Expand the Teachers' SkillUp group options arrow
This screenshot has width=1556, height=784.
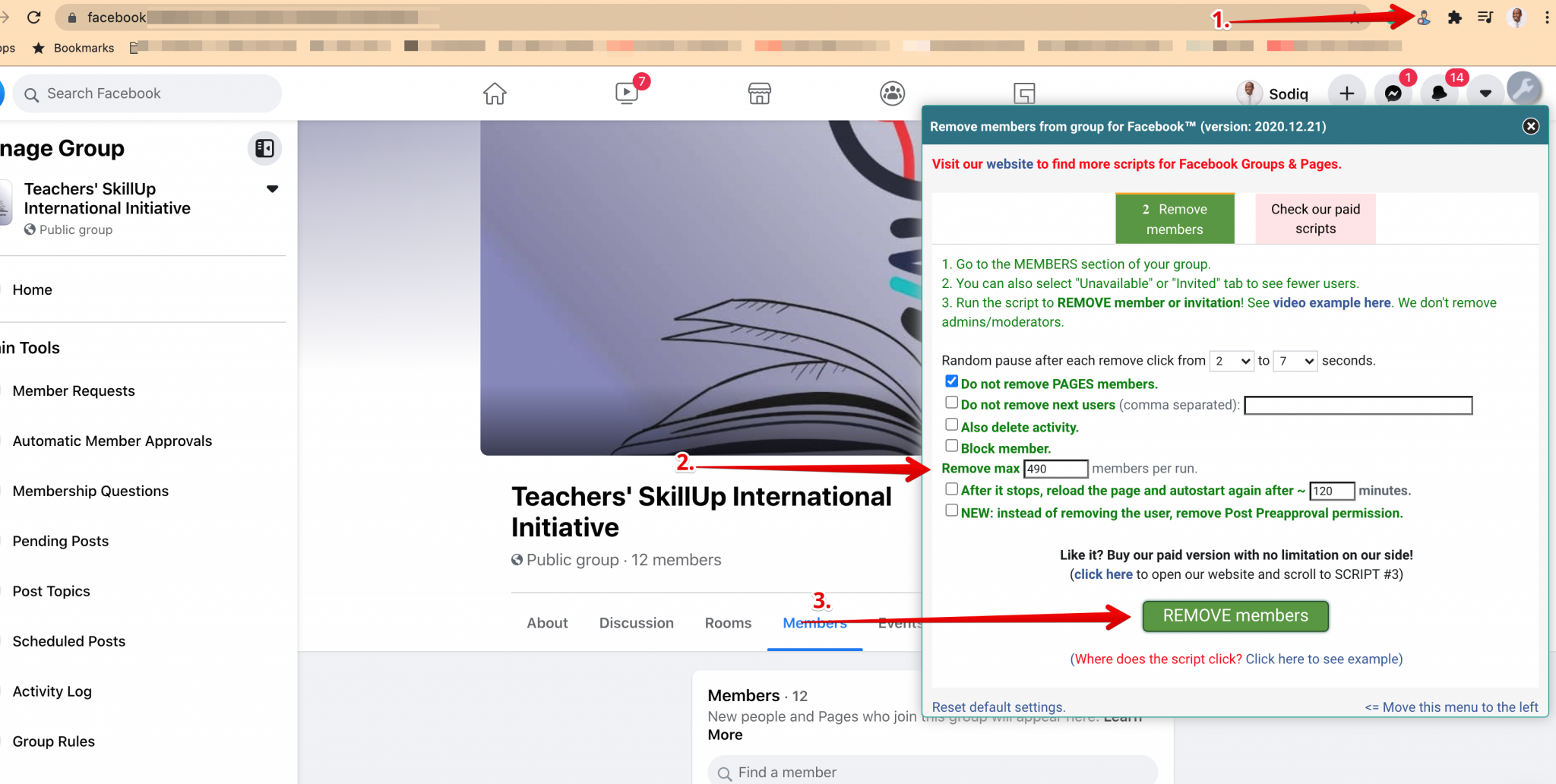point(272,188)
